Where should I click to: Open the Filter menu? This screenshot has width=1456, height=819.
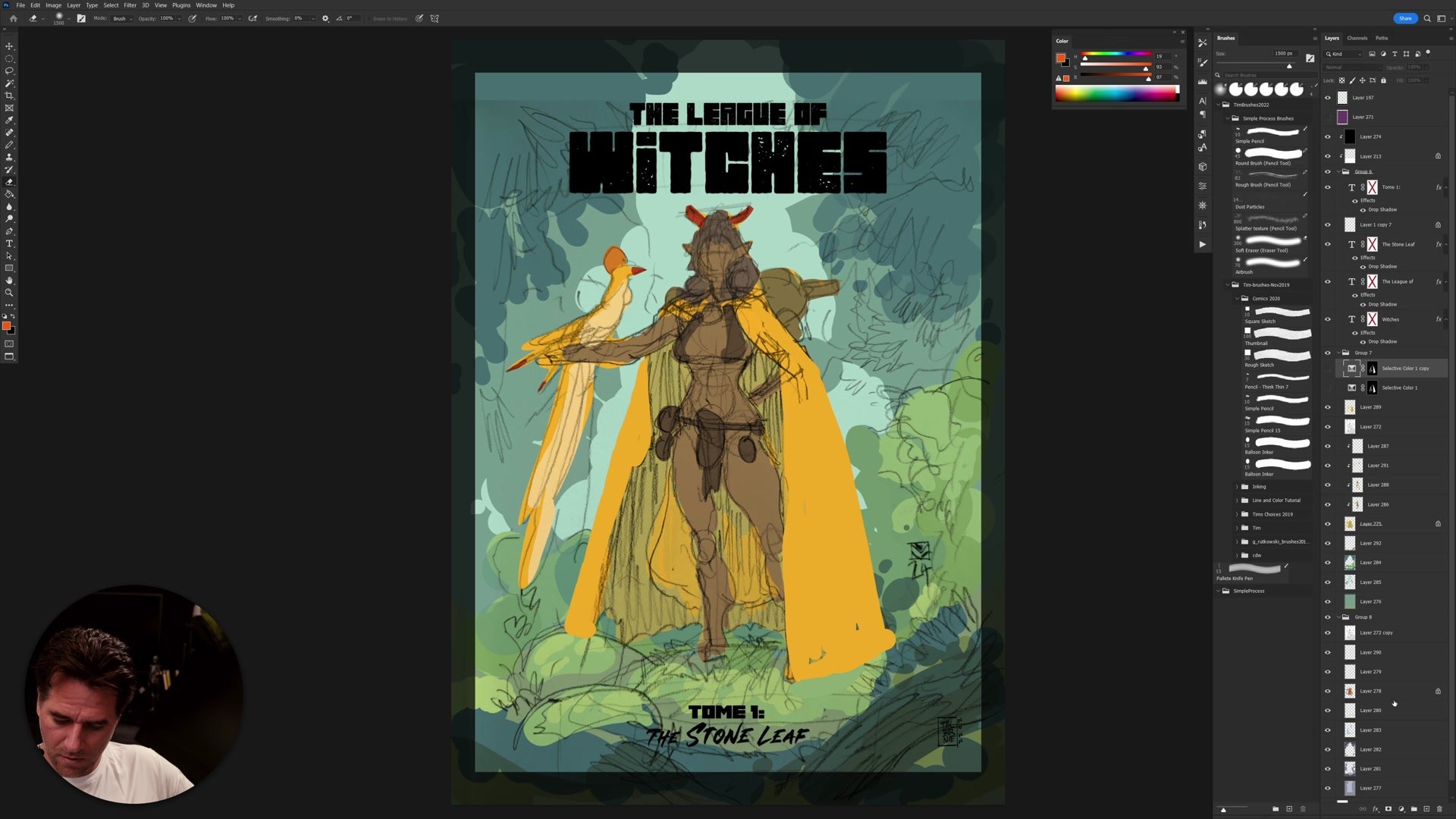pos(130,5)
